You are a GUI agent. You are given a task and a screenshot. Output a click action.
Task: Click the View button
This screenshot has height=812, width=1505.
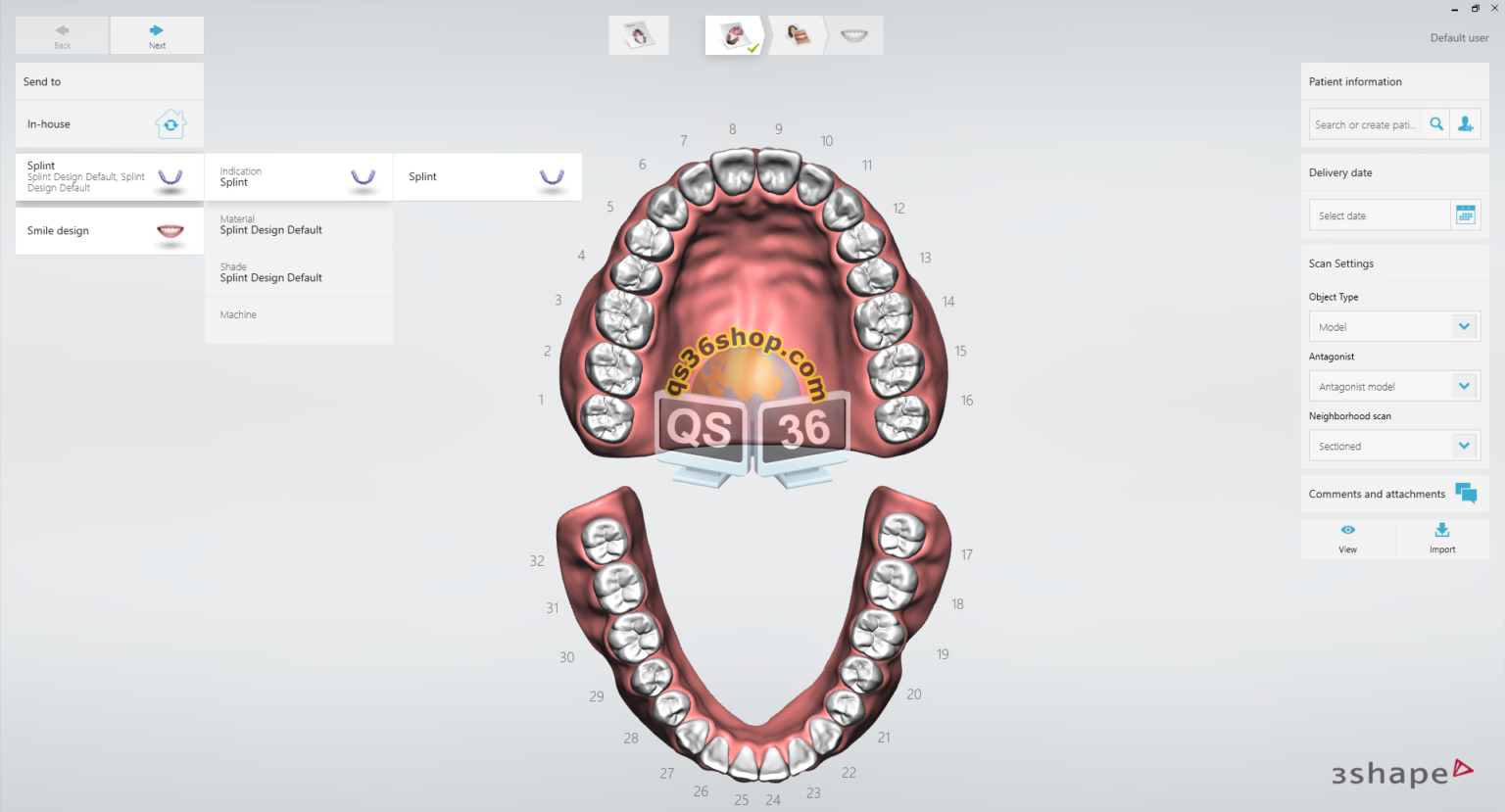pos(1347,538)
